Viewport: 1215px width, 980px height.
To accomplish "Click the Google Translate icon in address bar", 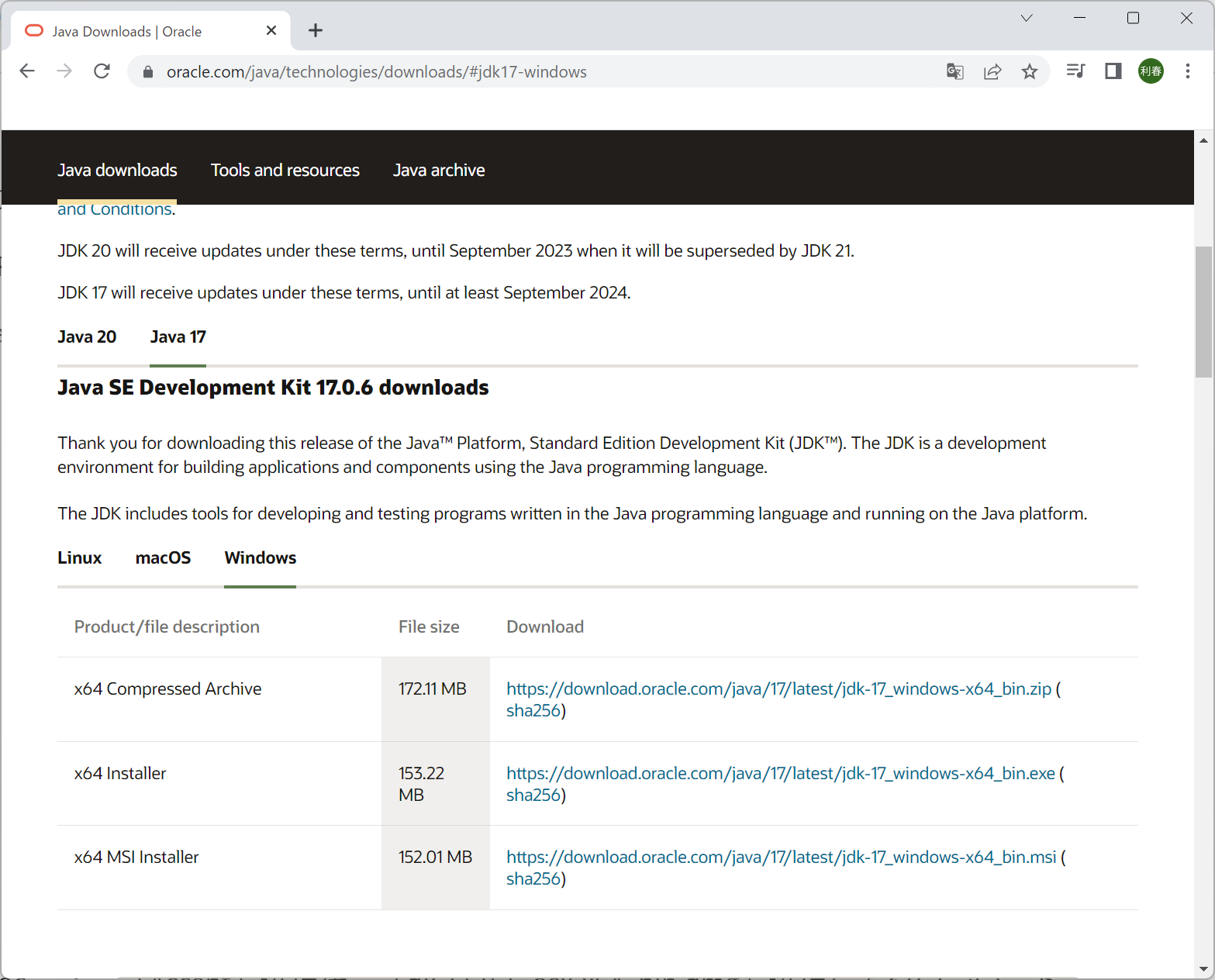I will (954, 71).
